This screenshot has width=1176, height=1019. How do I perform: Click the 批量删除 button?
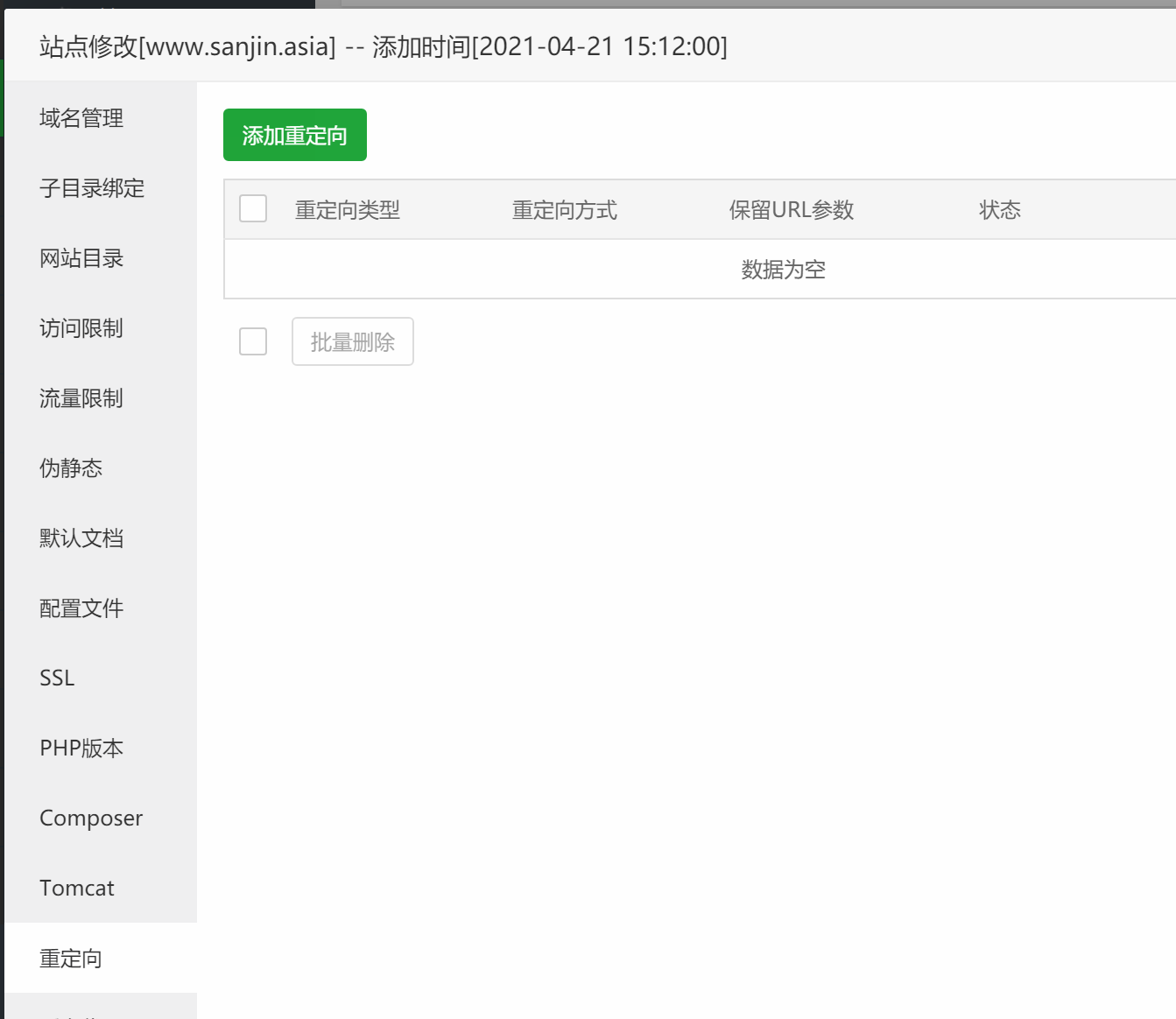[353, 341]
